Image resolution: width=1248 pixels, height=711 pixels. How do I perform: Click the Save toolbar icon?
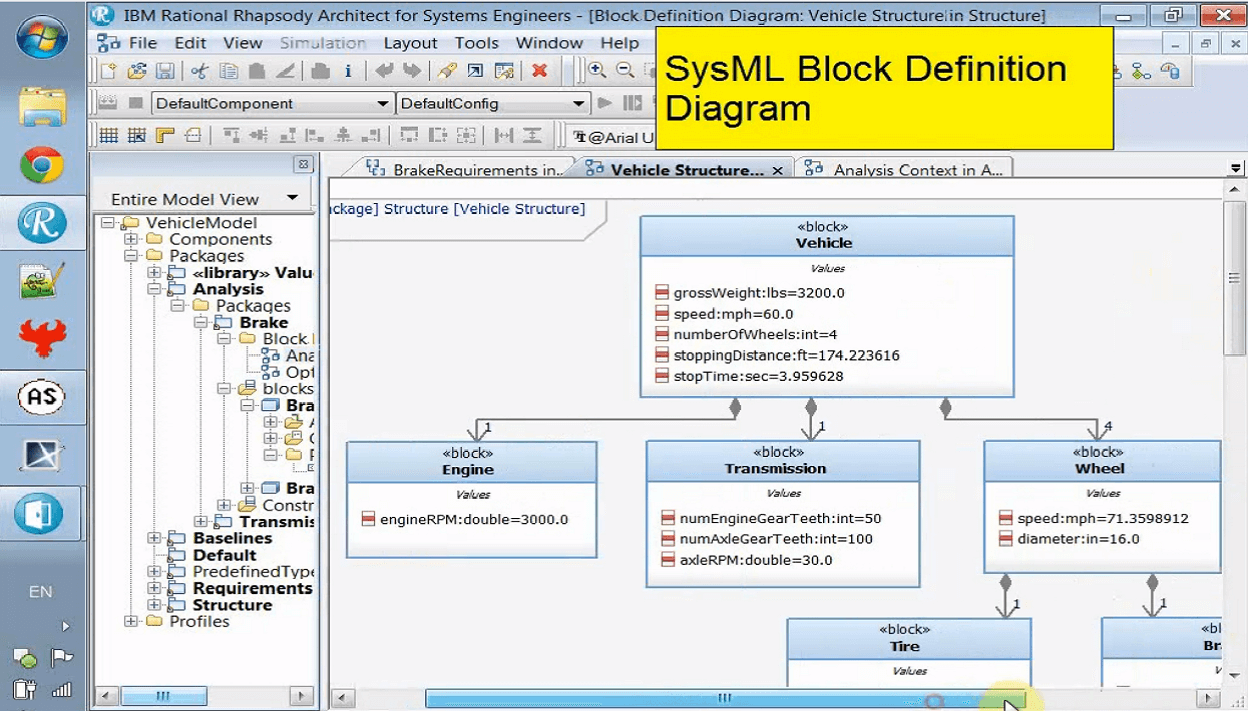165,71
